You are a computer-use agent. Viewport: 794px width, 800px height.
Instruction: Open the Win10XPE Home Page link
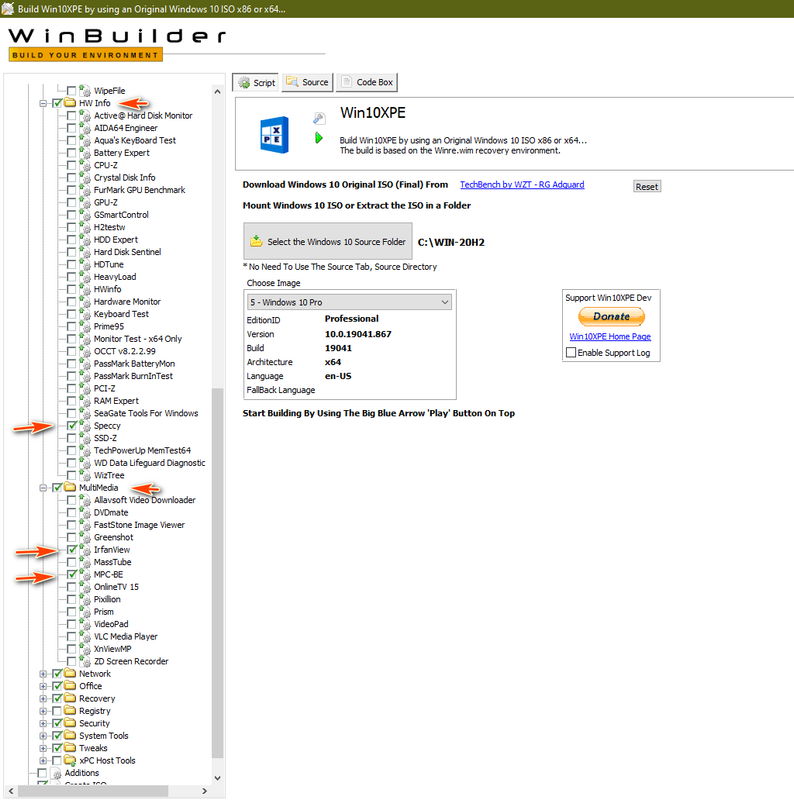point(610,337)
